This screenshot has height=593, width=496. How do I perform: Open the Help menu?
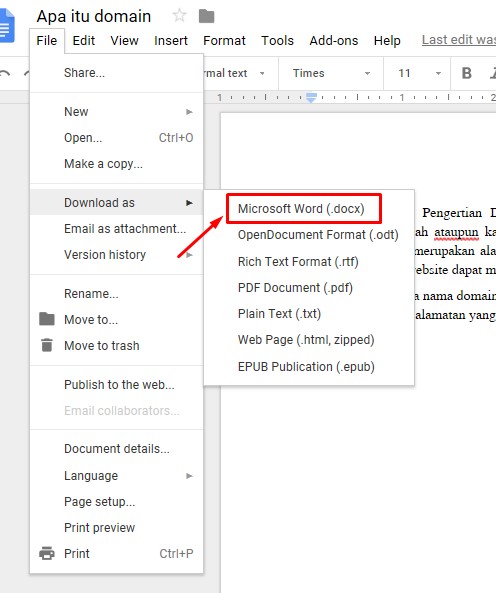(x=387, y=40)
